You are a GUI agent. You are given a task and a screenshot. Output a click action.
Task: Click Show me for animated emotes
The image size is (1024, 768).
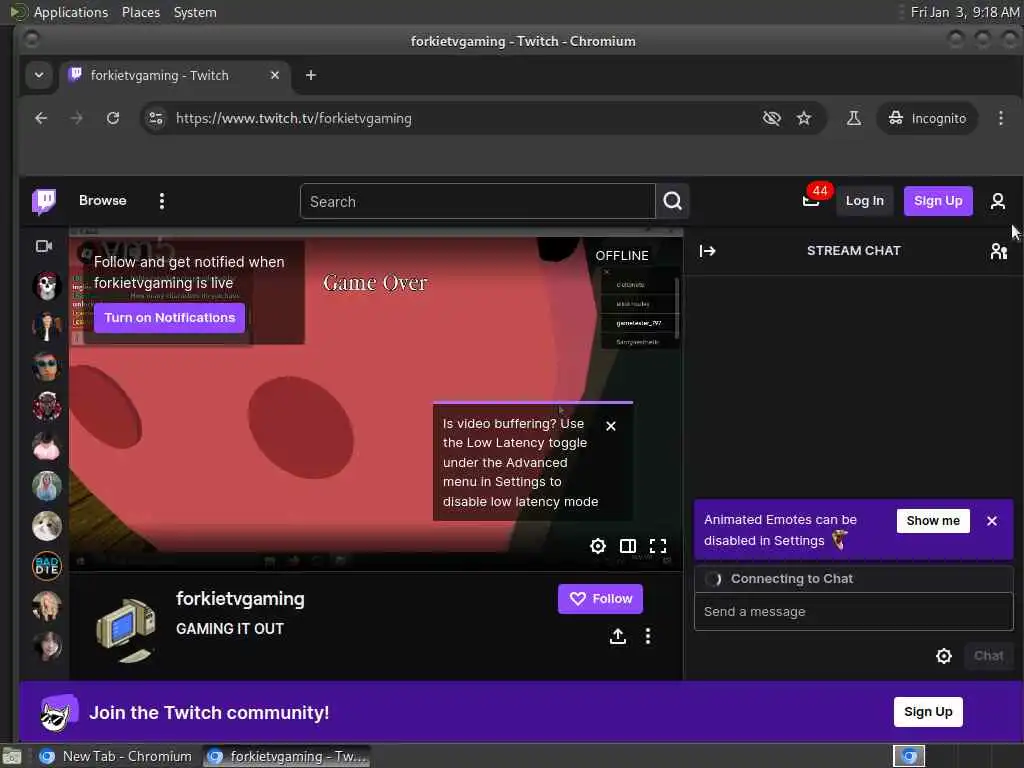933,520
